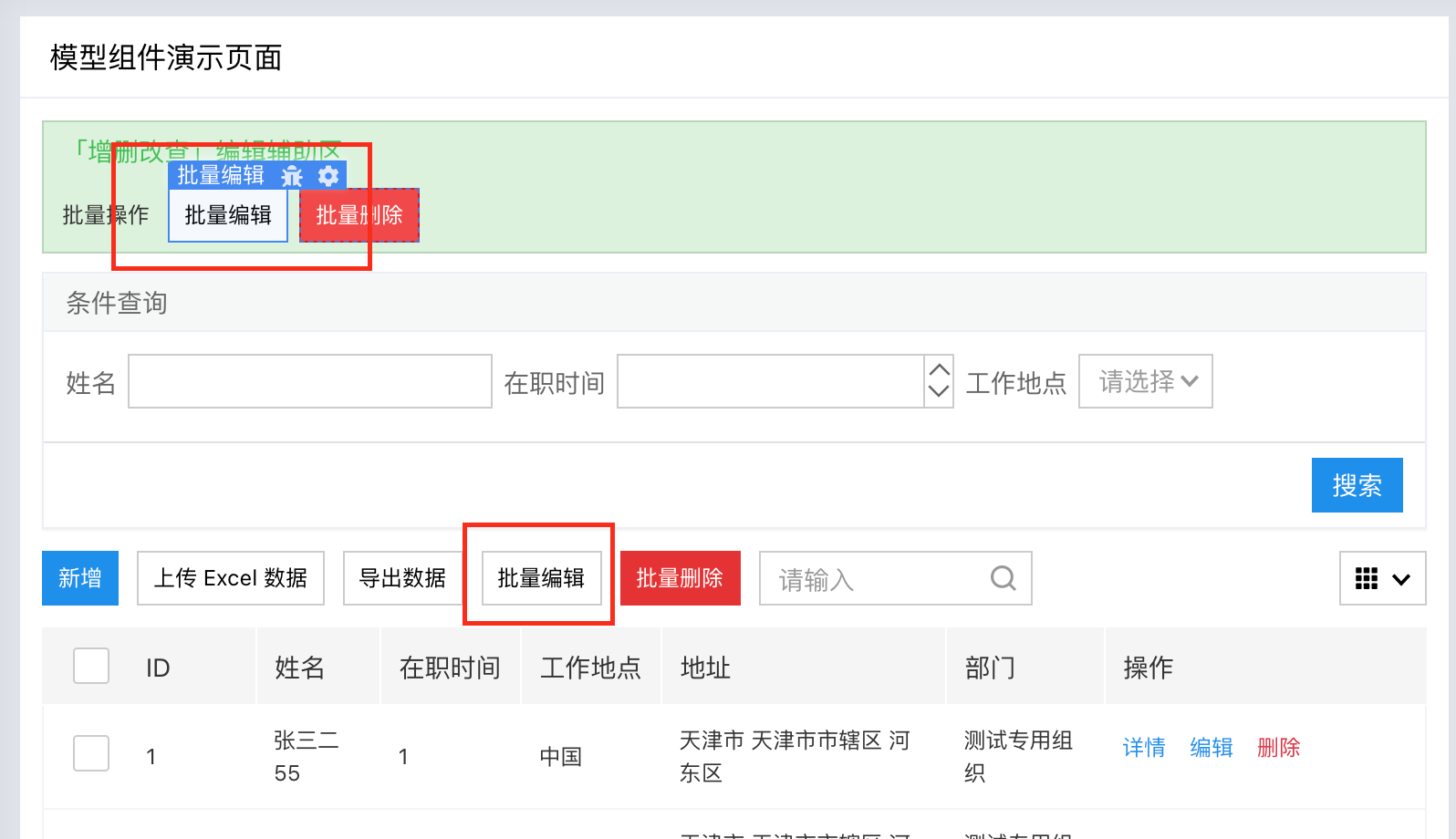Image resolution: width=1456 pixels, height=839 pixels.
Task: Click the 地址 column header
Action: click(x=705, y=668)
